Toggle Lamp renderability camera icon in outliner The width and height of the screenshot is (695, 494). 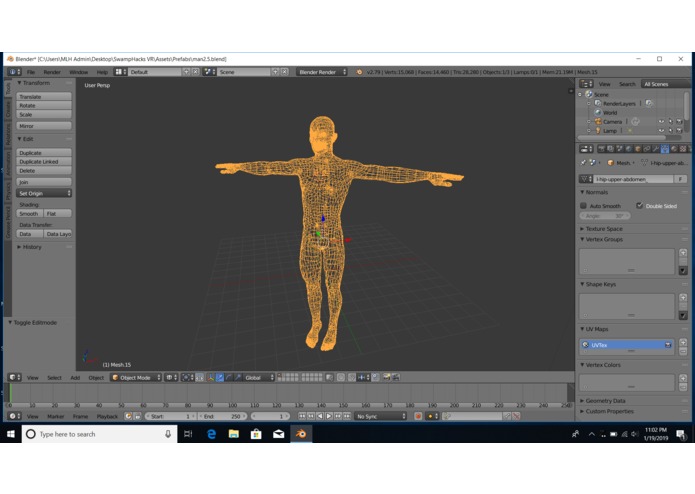[x=679, y=131]
